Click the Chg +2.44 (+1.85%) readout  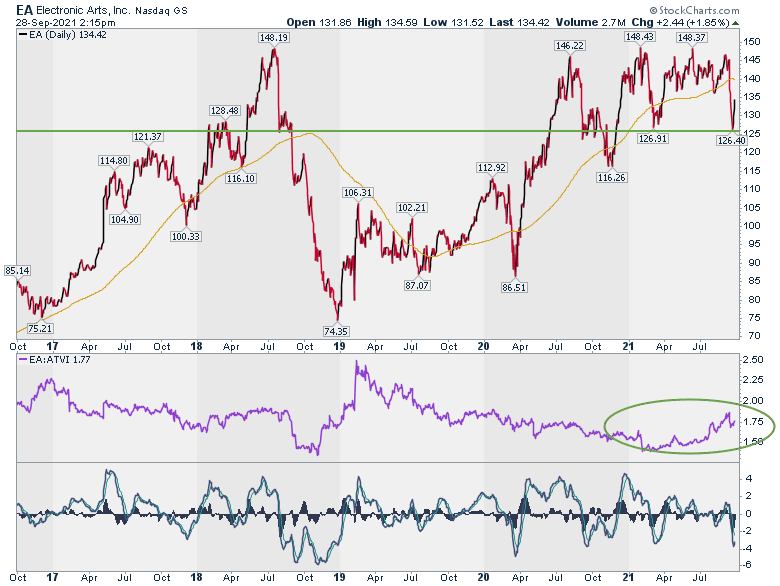tap(680, 23)
